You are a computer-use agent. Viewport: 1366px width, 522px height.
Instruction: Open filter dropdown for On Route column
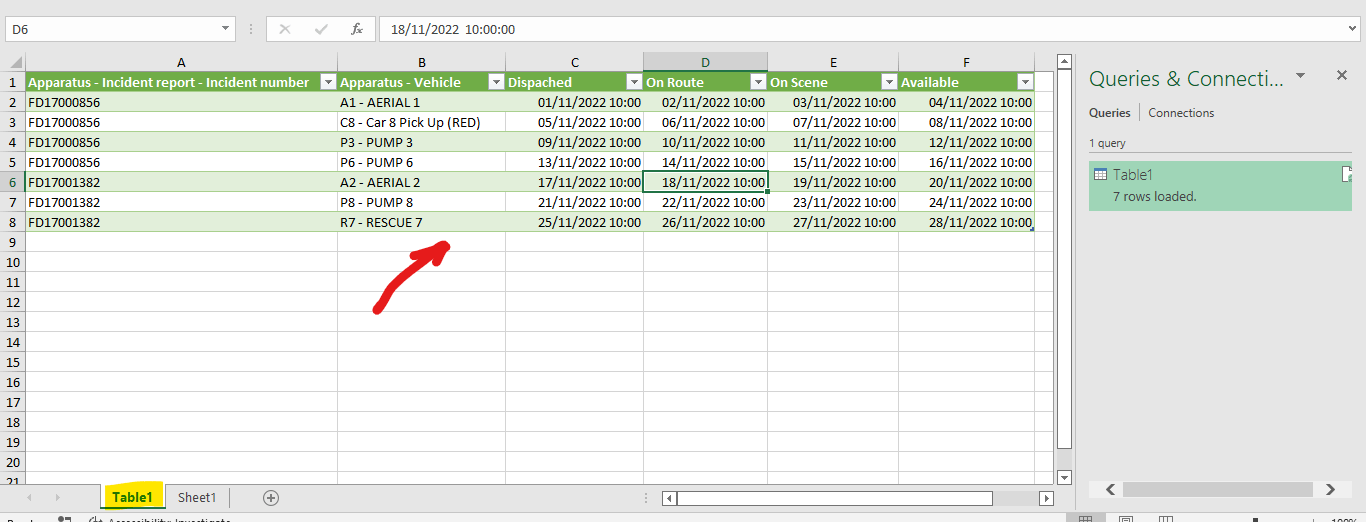(758, 82)
